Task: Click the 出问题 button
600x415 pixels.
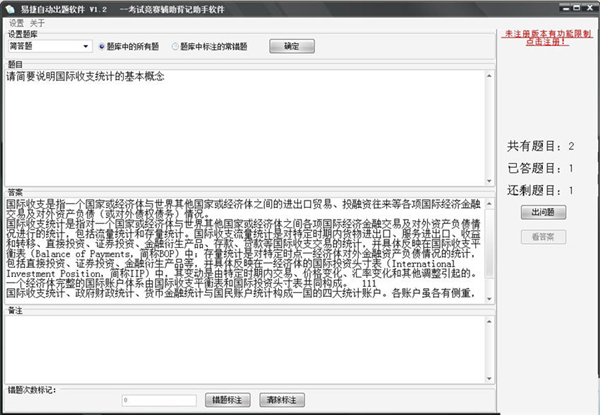Action: tap(544, 212)
